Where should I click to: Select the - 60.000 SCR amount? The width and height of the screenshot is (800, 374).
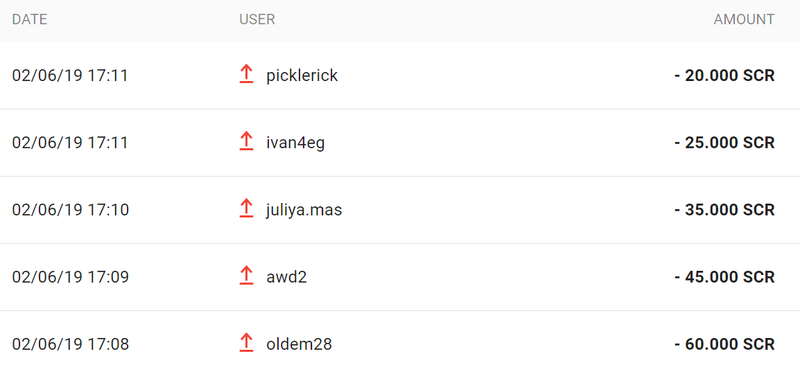[x=724, y=344]
